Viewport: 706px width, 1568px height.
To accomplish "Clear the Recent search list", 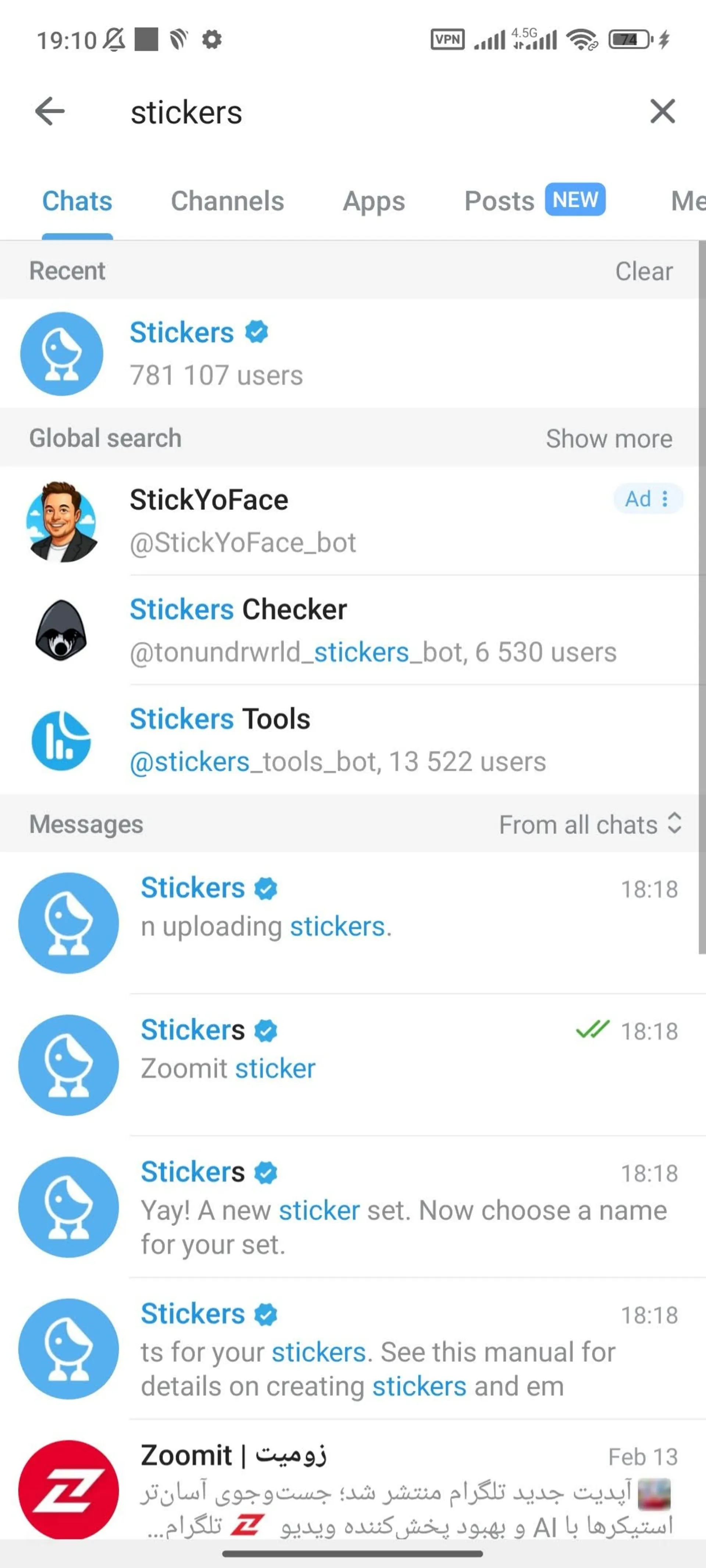I will [643, 271].
